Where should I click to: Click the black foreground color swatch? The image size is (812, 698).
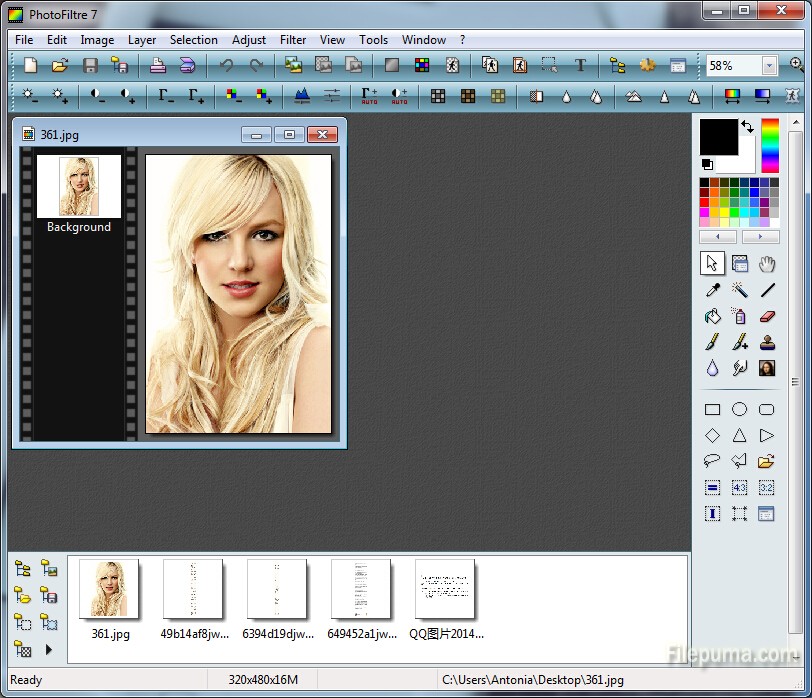[717, 136]
